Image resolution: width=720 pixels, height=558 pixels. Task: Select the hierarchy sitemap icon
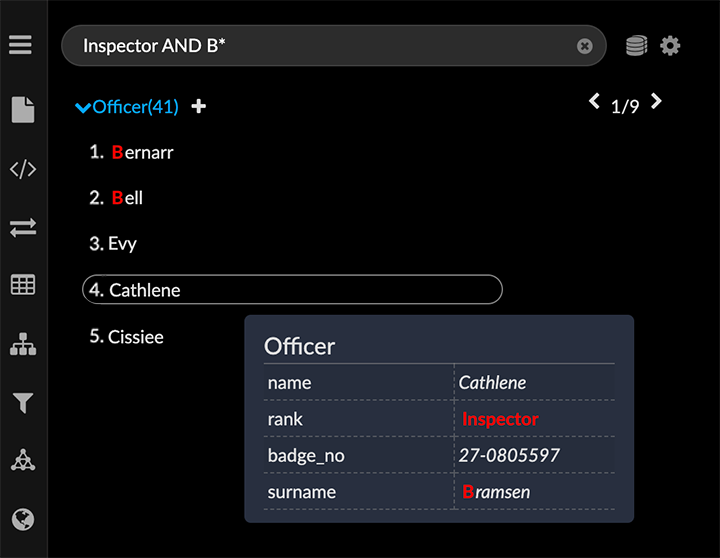tap(22, 345)
